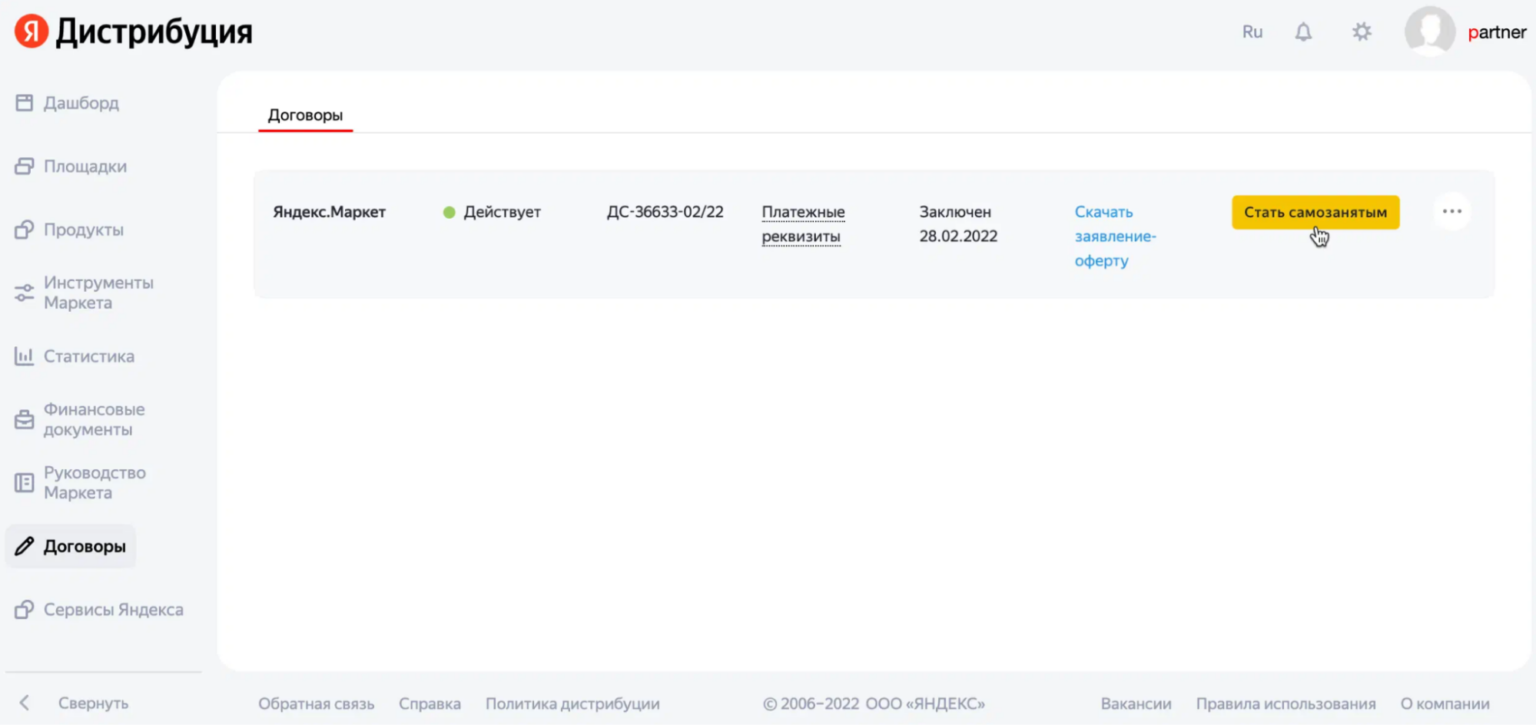Go to Продукты section

[x=84, y=230]
